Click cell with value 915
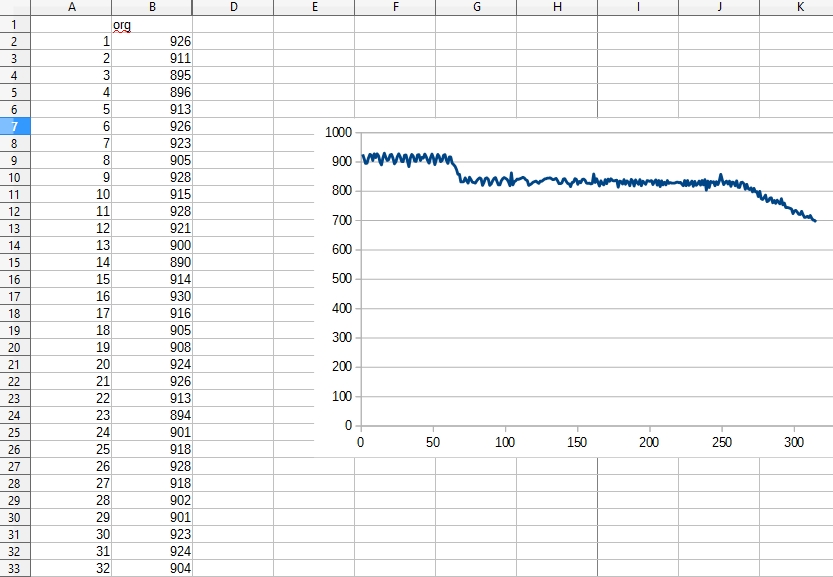 [x=152, y=194]
